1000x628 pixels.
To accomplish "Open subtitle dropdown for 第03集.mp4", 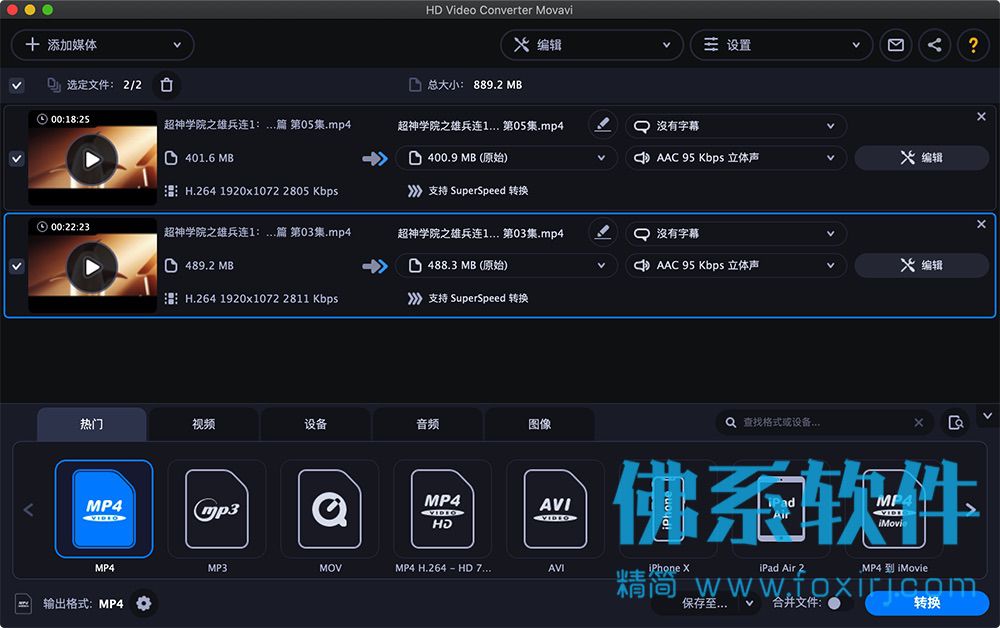I will point(736,234).
